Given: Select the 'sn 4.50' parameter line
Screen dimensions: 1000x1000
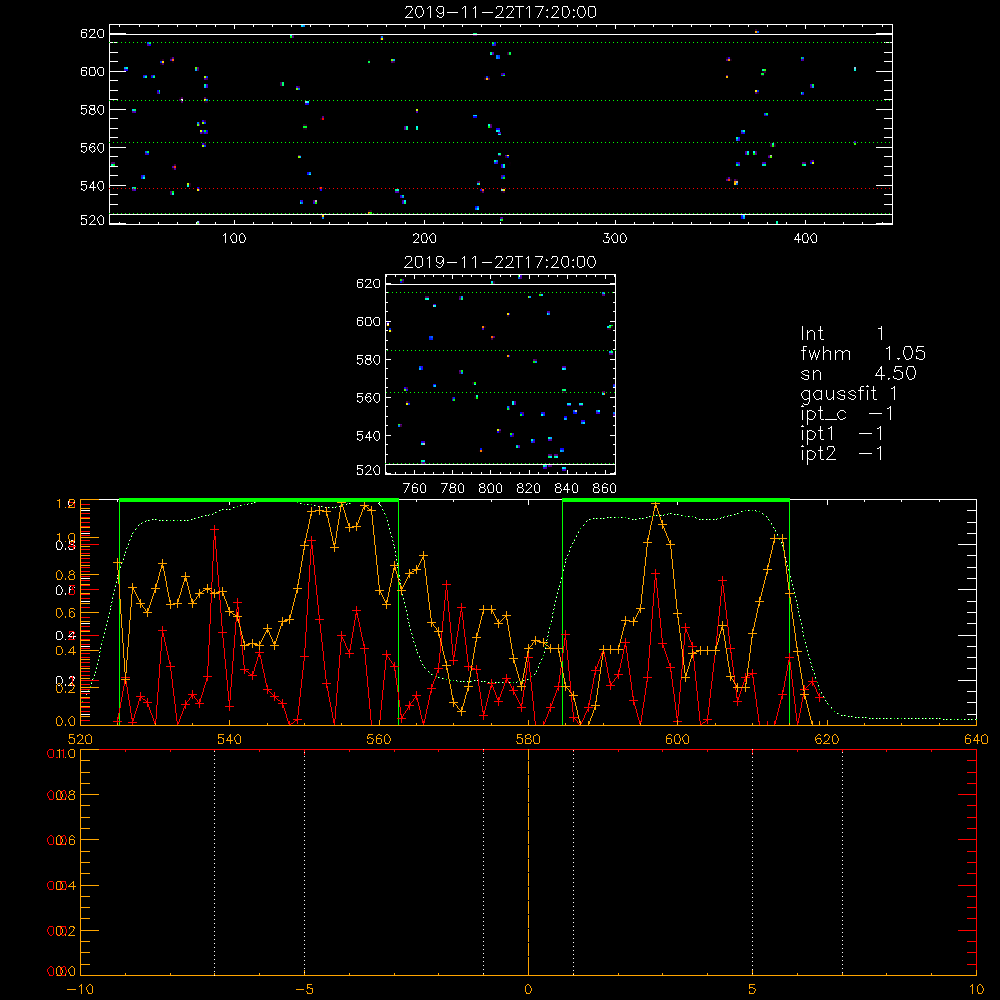Looking at the screenshot, I should pyautogui.click(x=858, y=374).
